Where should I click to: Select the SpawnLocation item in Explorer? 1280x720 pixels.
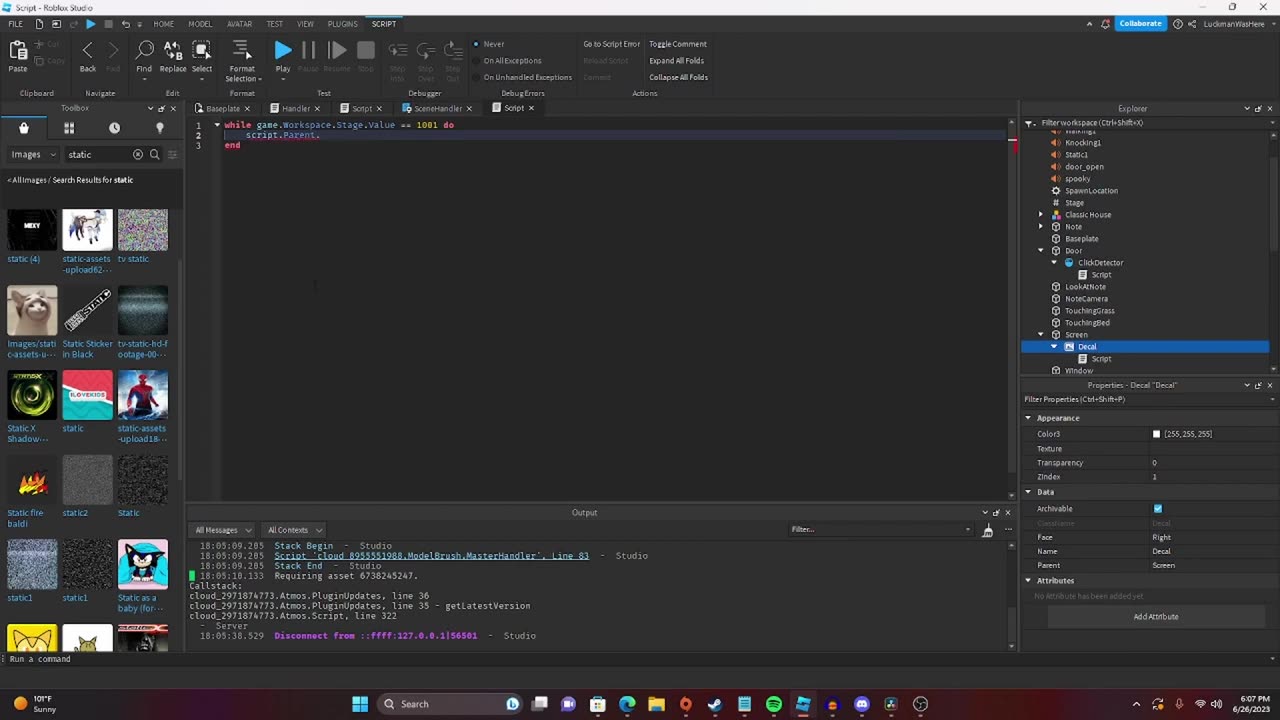point(1091,191)
